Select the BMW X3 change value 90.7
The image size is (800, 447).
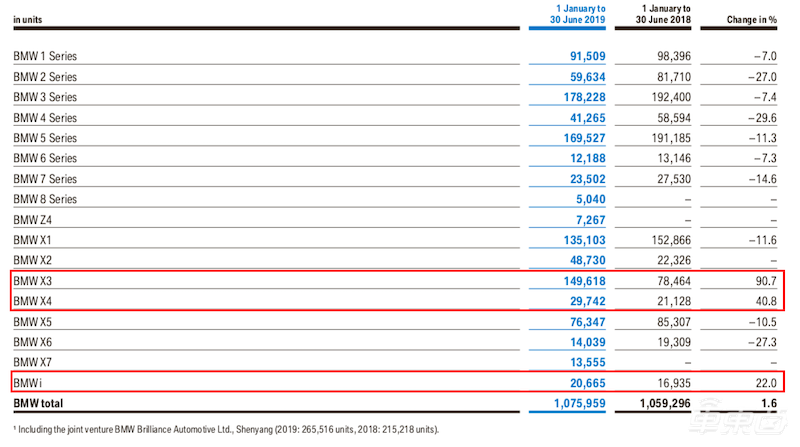pyautogui.click(x=768, y=282)
